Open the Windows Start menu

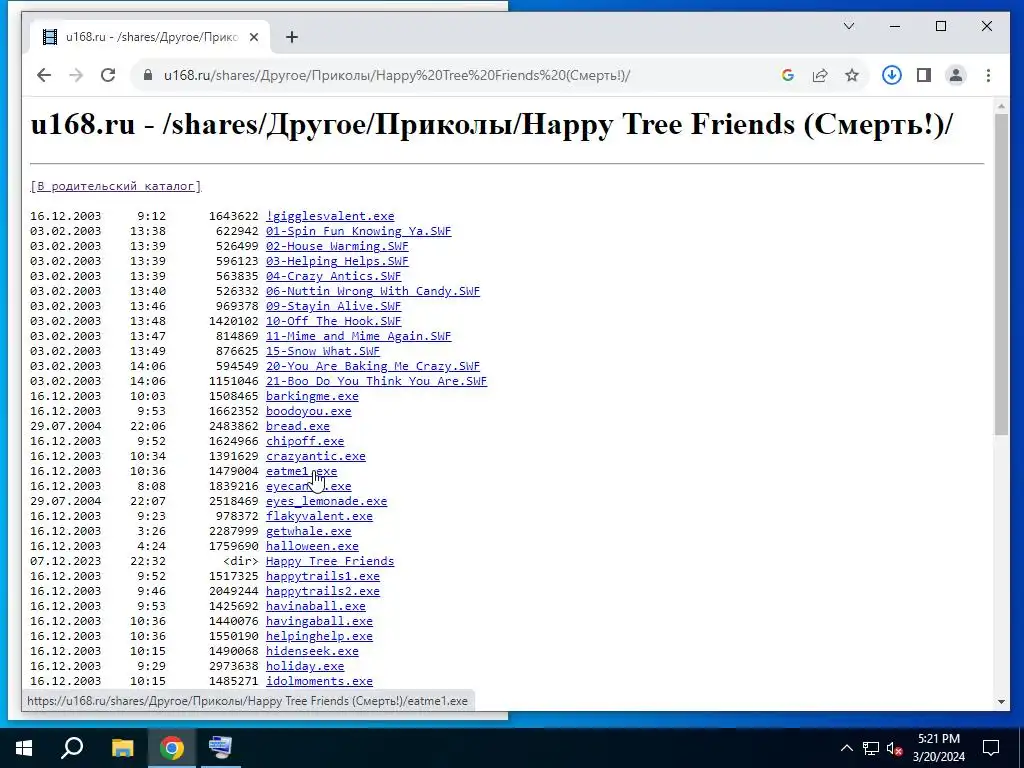(x=24, y=748)
